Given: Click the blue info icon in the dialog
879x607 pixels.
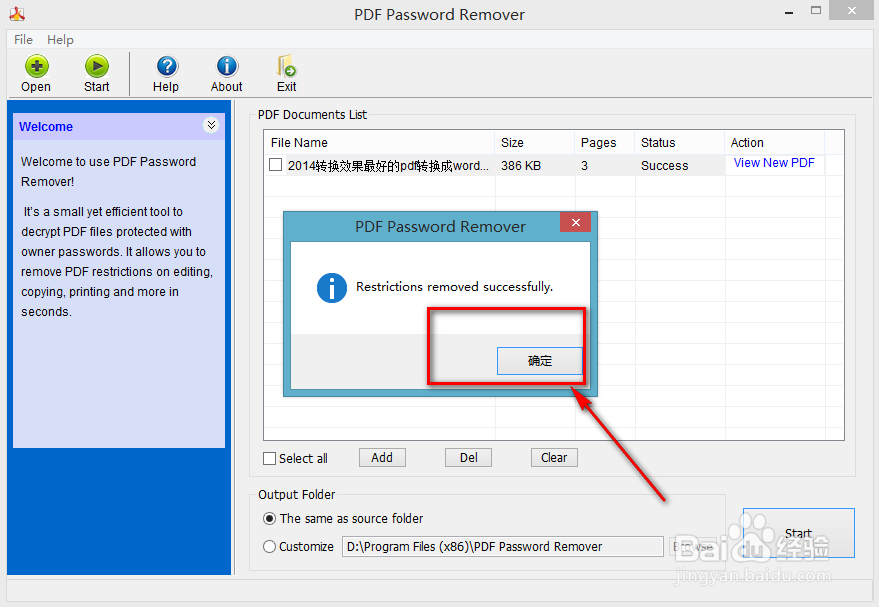Looking at the screenshot, I should [332, 288].
